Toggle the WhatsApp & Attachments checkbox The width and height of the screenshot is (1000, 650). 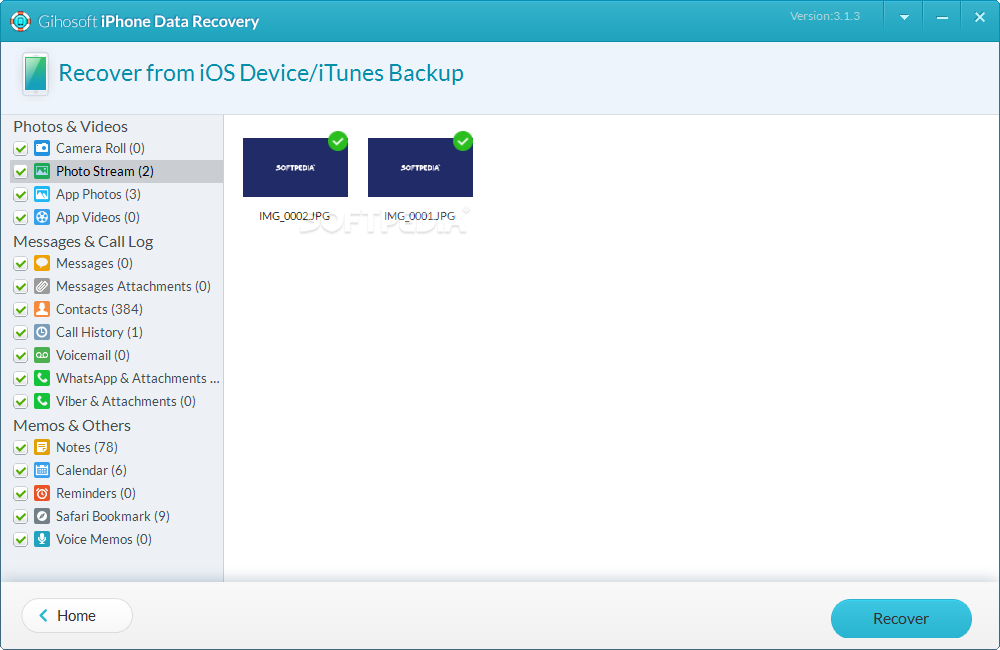click(x=20, y=378)
